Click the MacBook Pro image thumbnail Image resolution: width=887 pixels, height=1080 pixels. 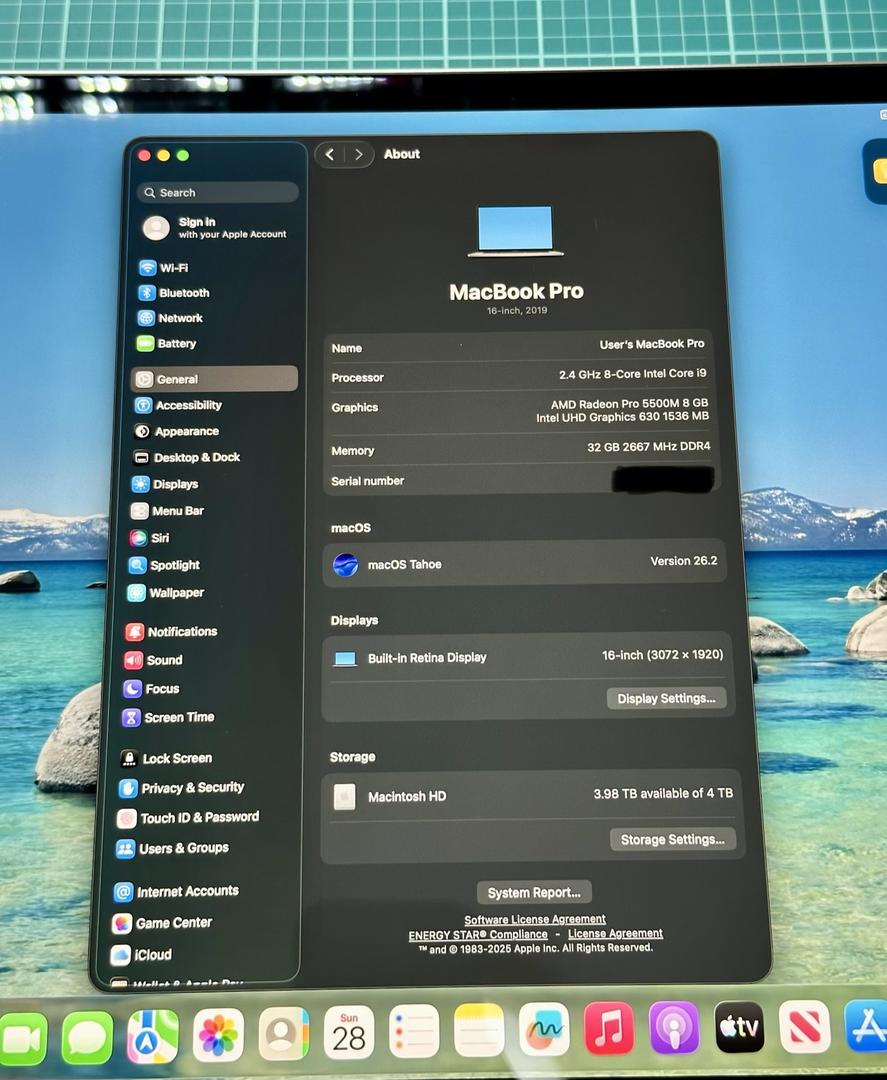(515, 231)
